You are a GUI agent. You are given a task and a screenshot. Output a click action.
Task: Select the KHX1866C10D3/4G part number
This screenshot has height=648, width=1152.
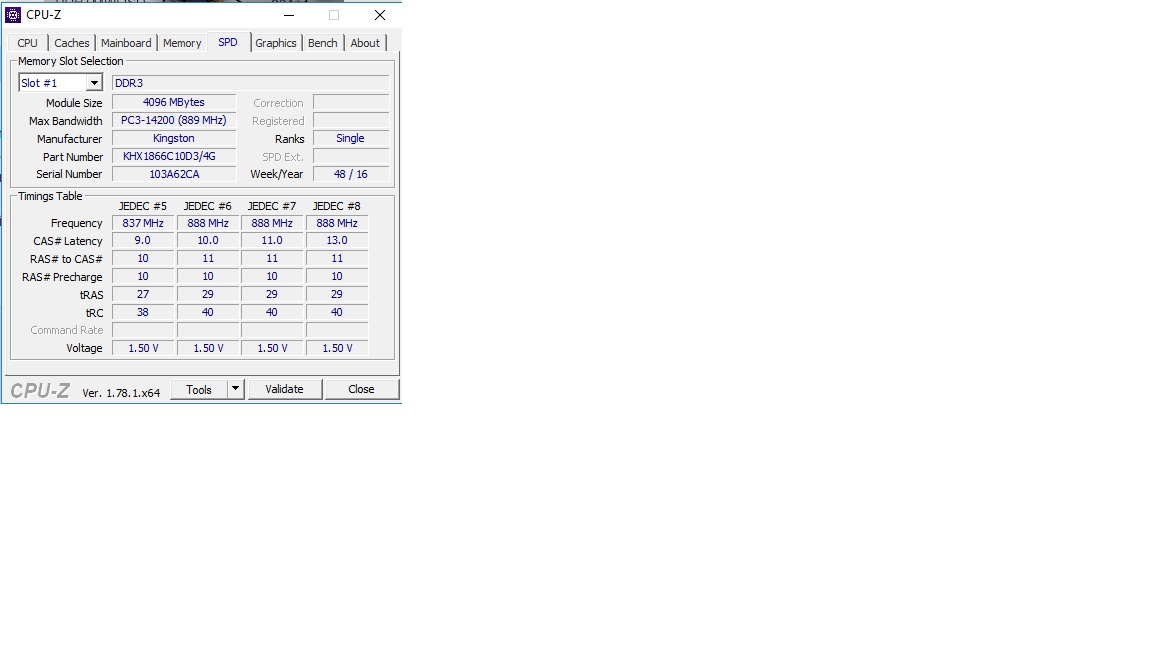click(174, 156)
